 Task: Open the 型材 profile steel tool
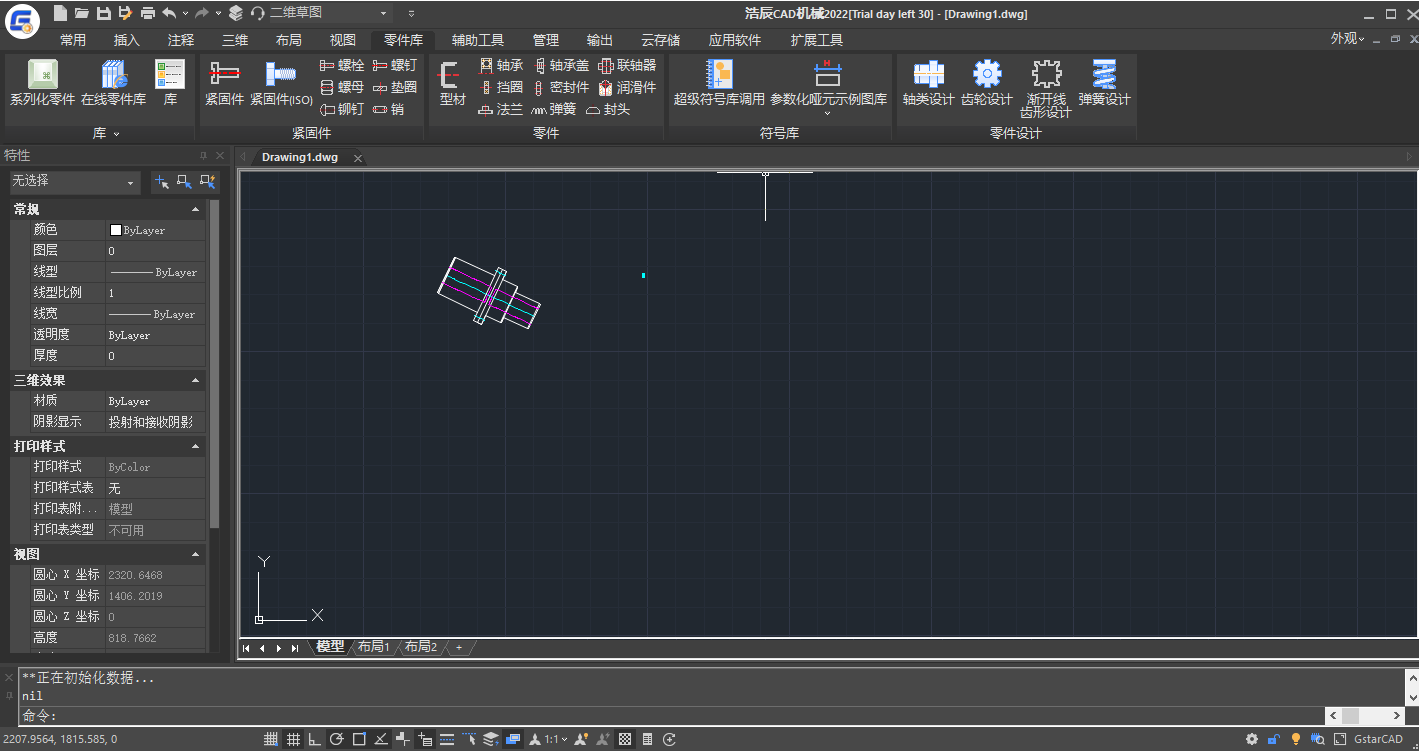click(453, 83)
